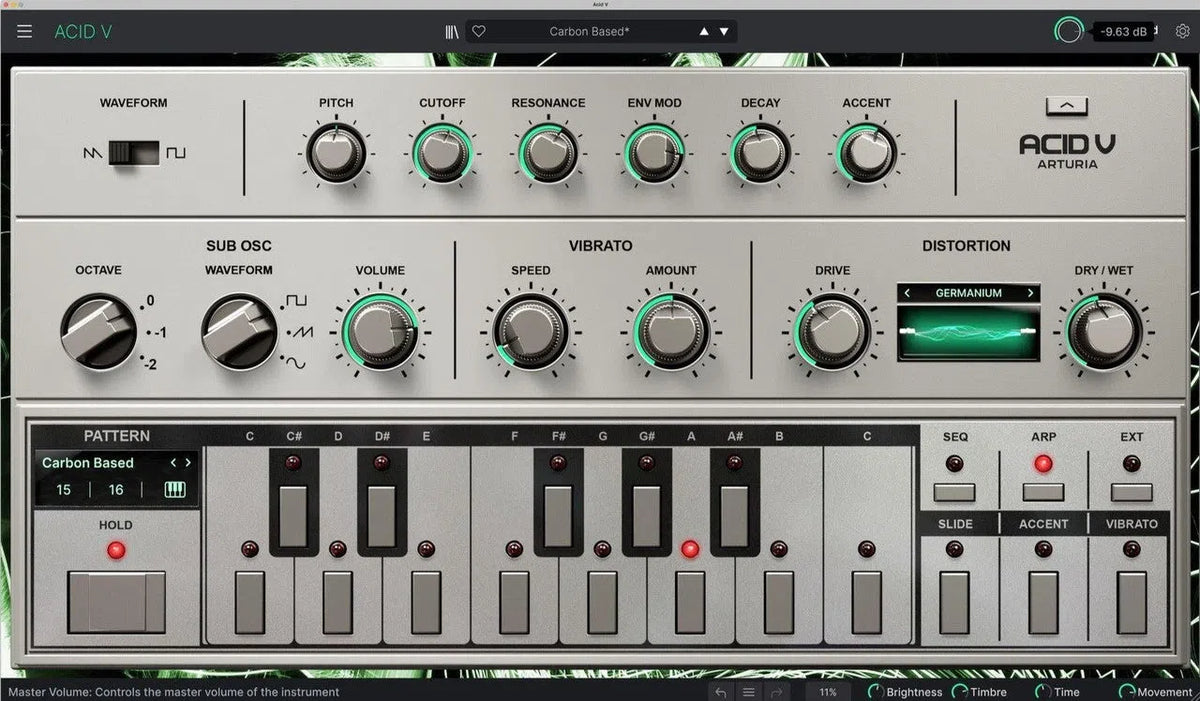Screen dimensions: 1200x701
Task: Load the next preset with the down arrow
Action: 724,31
